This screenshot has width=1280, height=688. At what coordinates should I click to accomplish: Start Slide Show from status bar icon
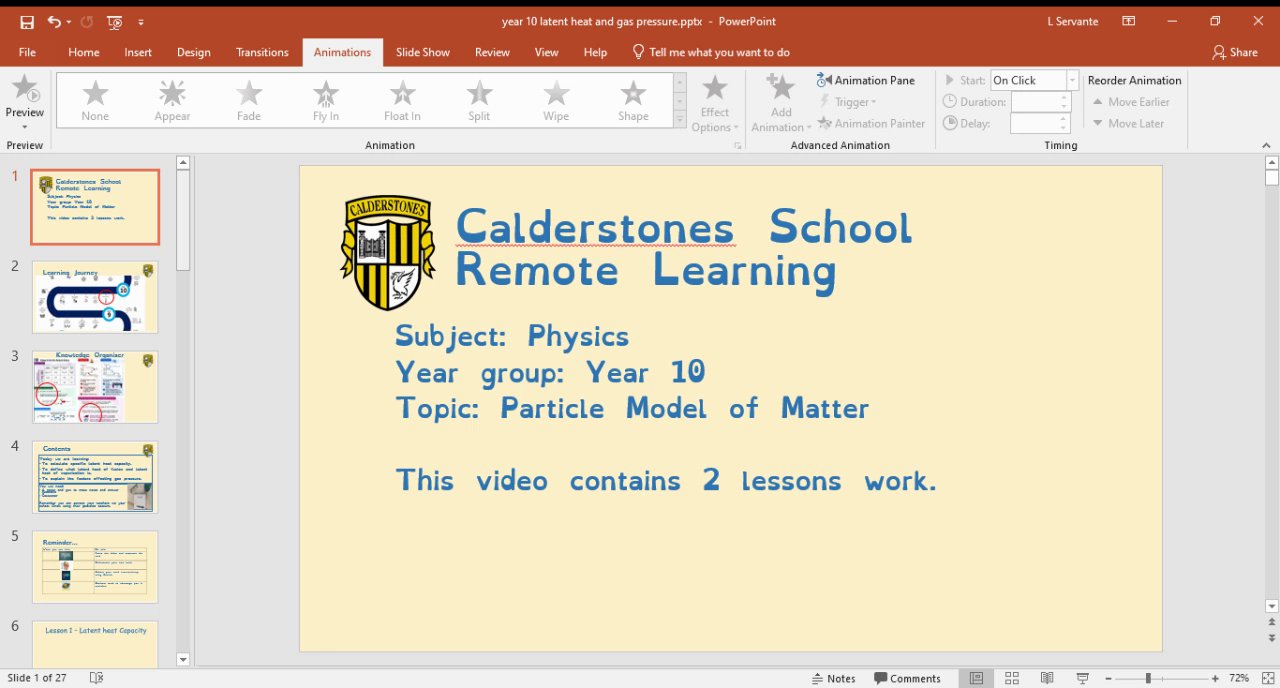tap(1082, 678)
